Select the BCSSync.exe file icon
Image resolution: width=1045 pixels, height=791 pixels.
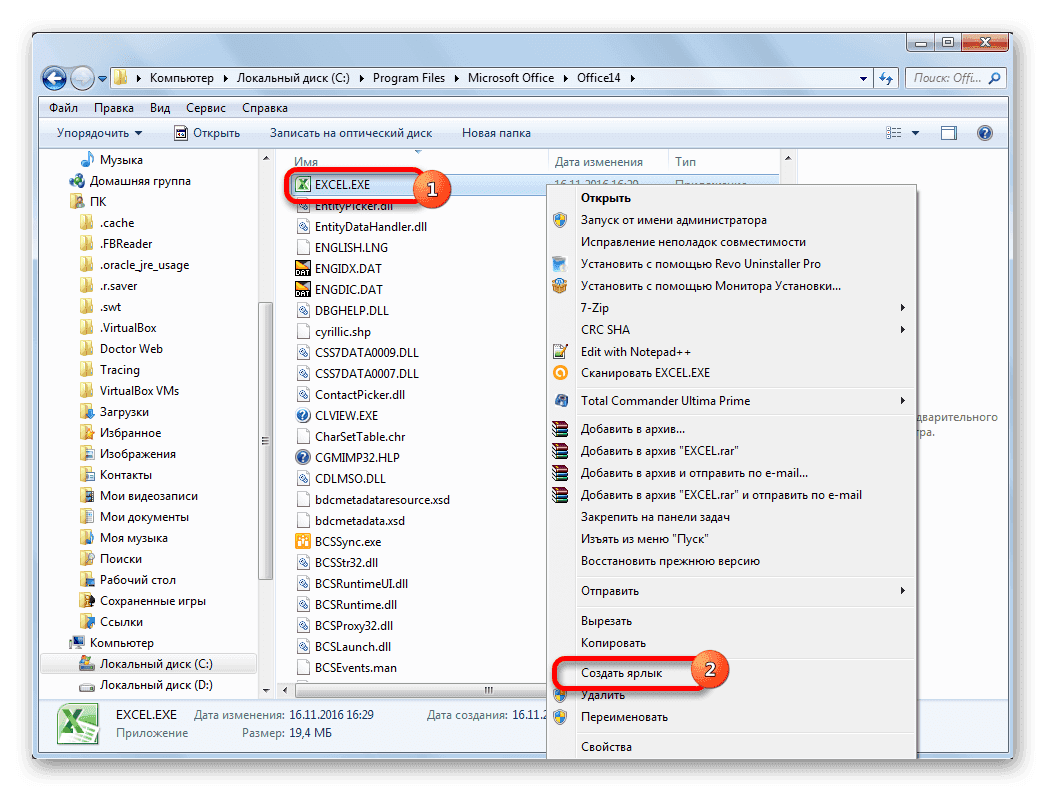click(x=304, y=542)
